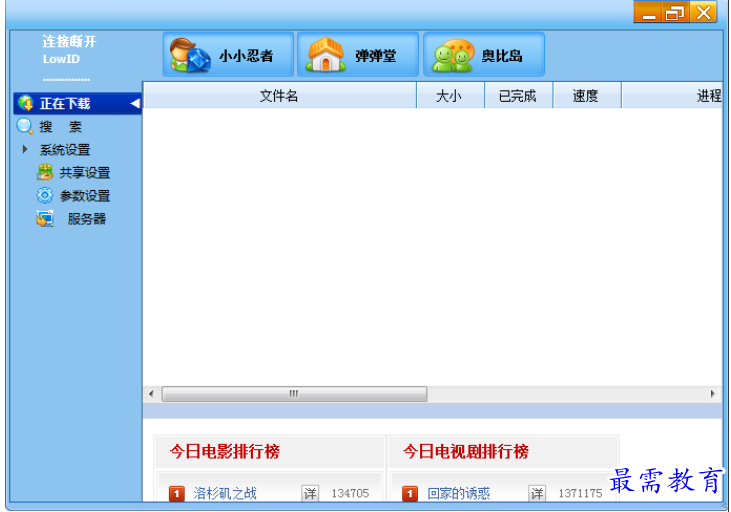
Task: Open 共享设置 in the sidebar
Action: click(84, 173)
